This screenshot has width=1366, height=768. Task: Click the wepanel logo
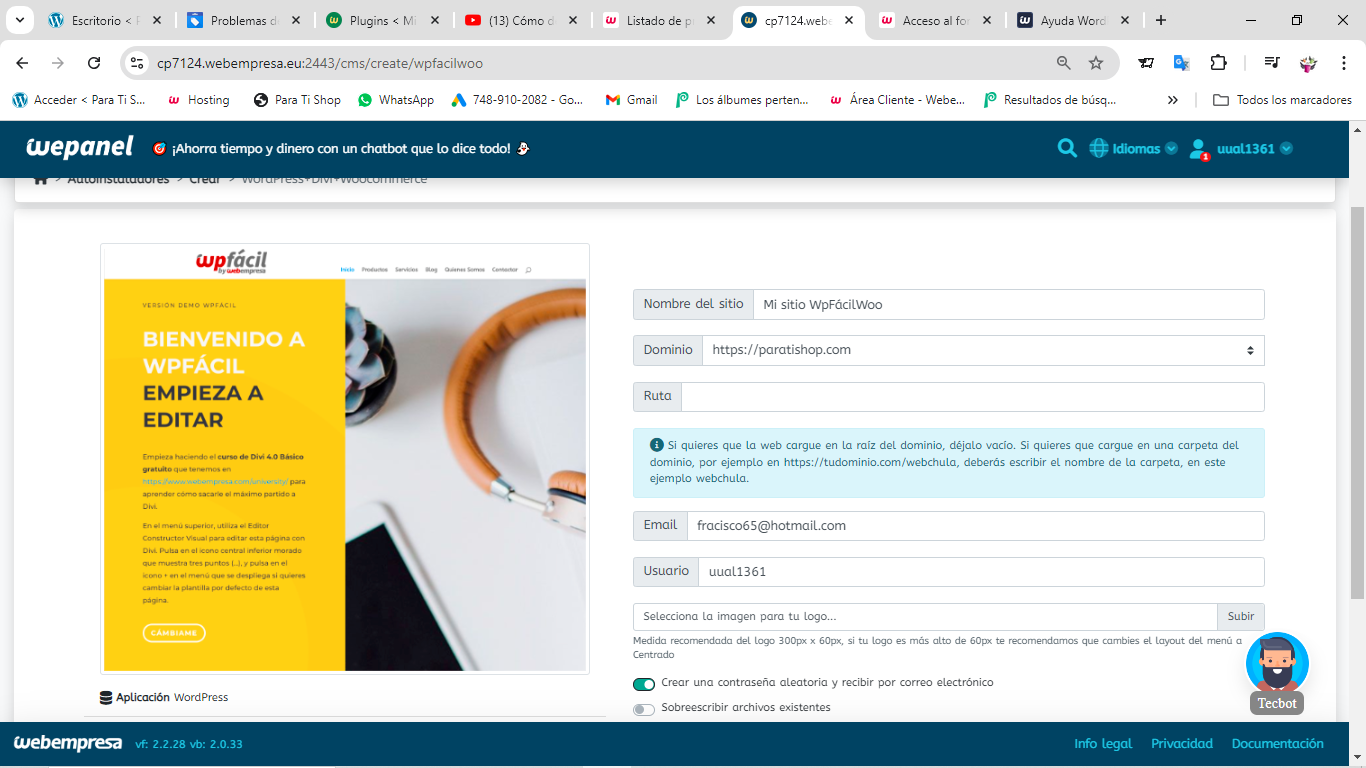point(80,148)
